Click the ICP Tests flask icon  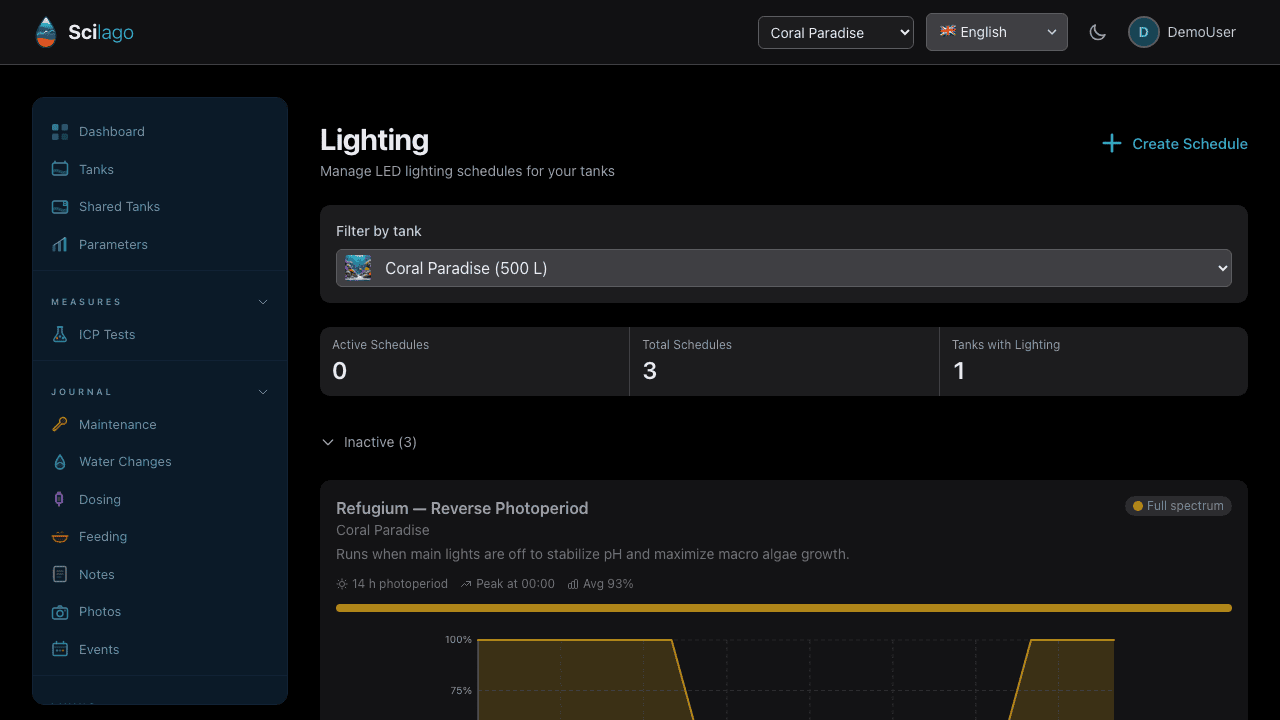point(60,335)
